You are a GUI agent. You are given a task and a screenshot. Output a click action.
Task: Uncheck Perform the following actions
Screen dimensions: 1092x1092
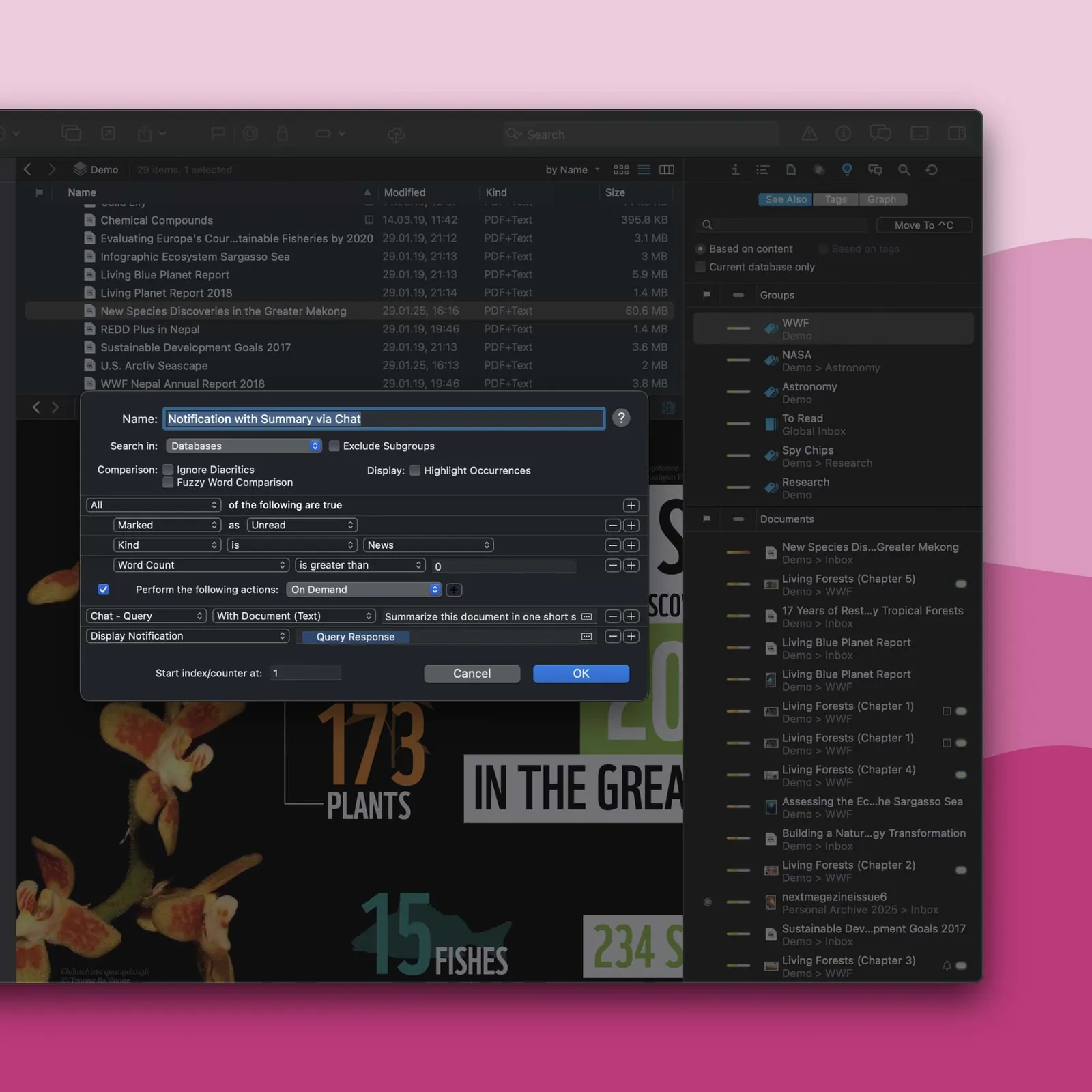(x=104, y=589)
